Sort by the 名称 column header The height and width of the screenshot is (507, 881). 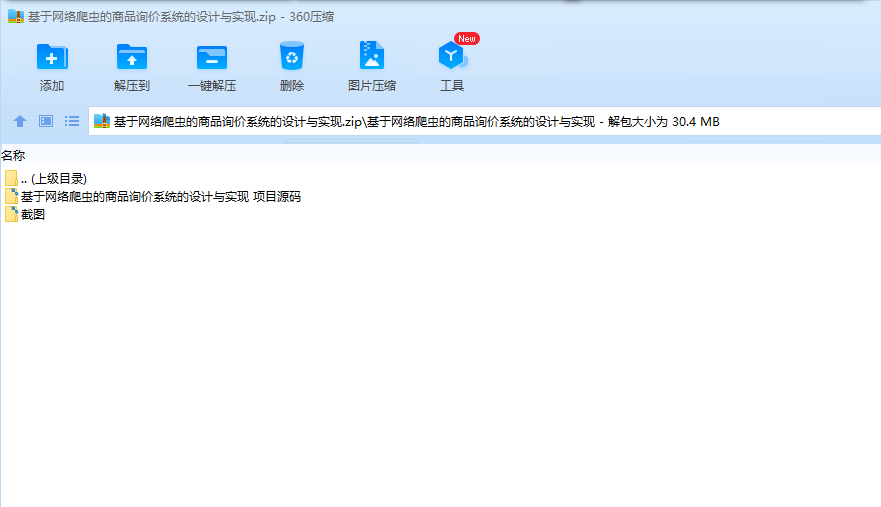(13, 155)
